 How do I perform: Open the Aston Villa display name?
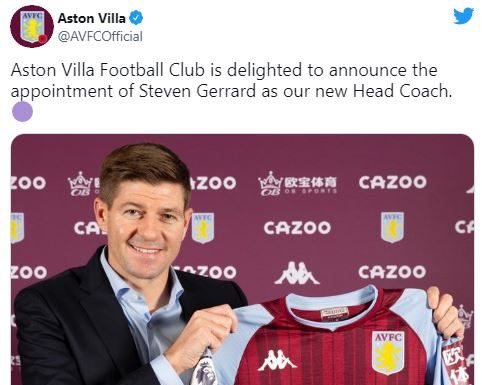[92, 18]
